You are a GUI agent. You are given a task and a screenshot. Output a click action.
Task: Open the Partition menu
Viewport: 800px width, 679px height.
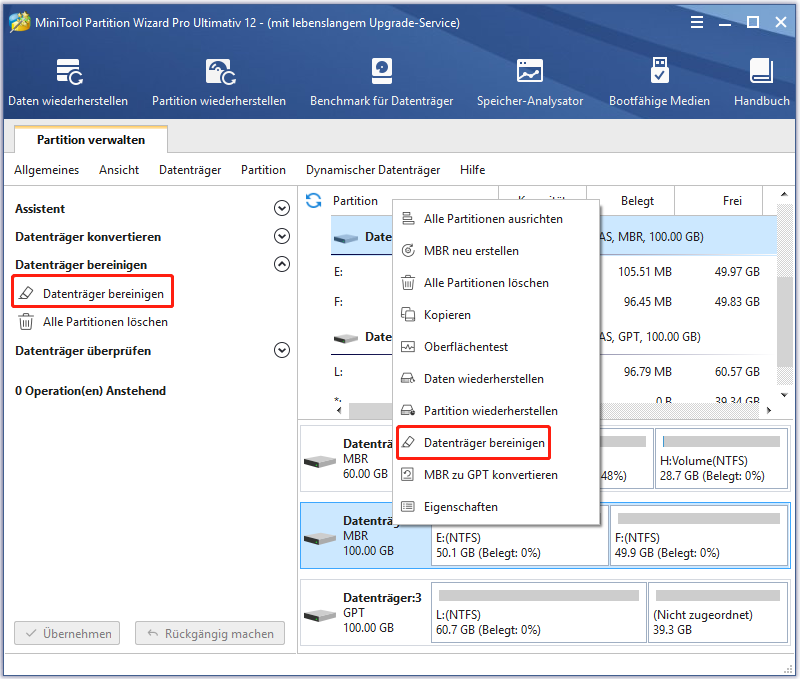[263, 170]
